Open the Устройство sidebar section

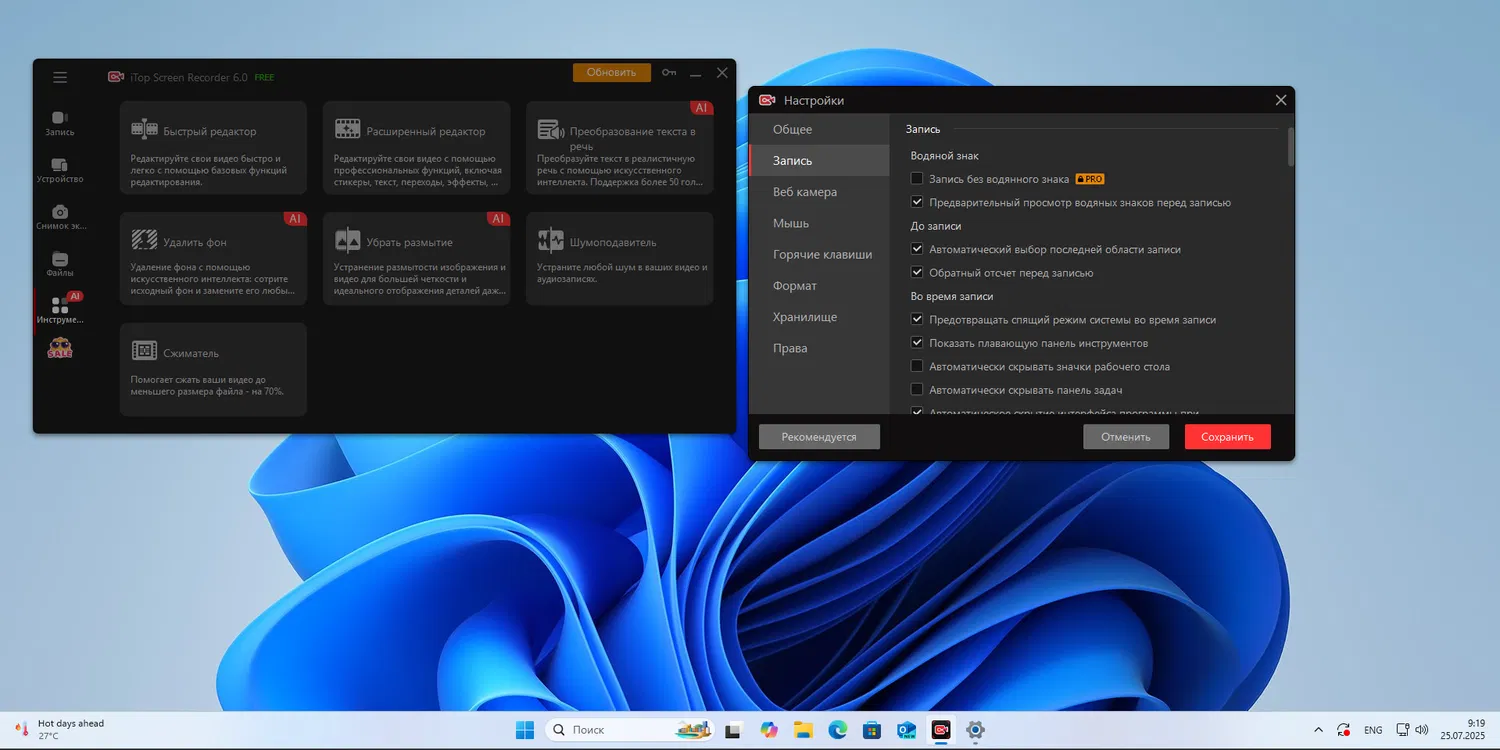pyautogui.click(x=60, y=166)
